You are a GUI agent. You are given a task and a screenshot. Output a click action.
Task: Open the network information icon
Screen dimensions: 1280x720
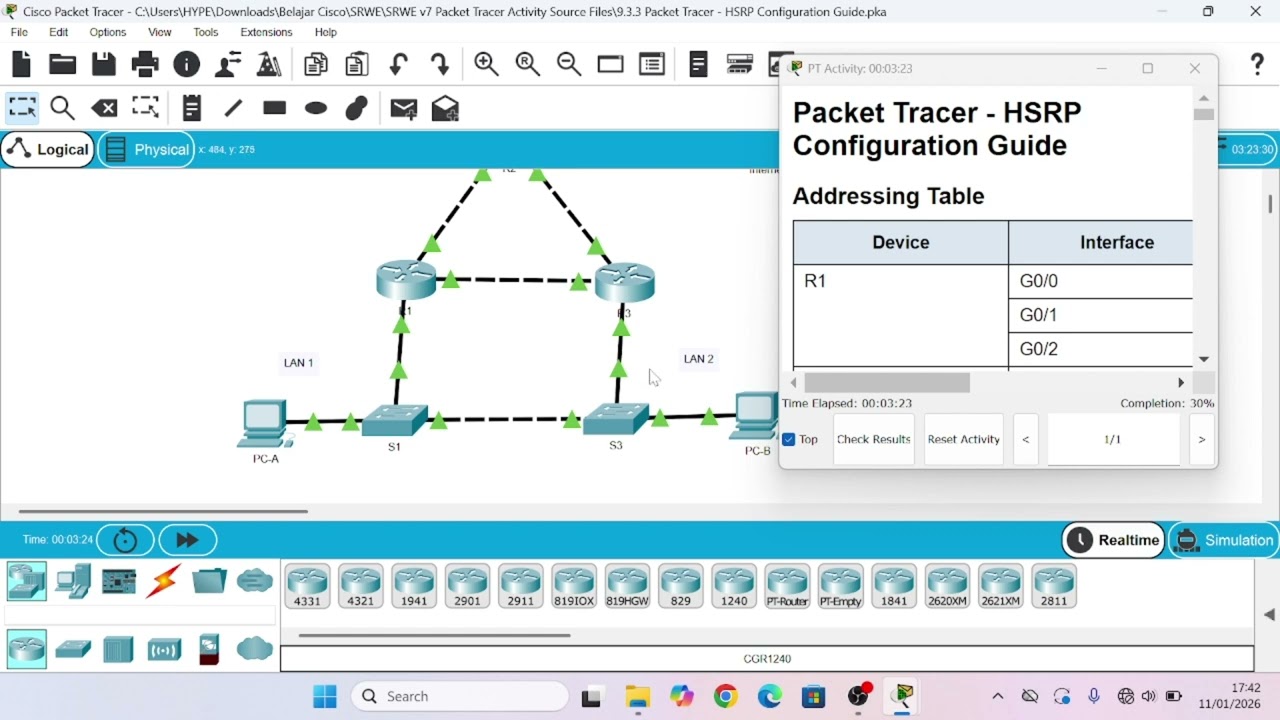click(x=187, y=65)
